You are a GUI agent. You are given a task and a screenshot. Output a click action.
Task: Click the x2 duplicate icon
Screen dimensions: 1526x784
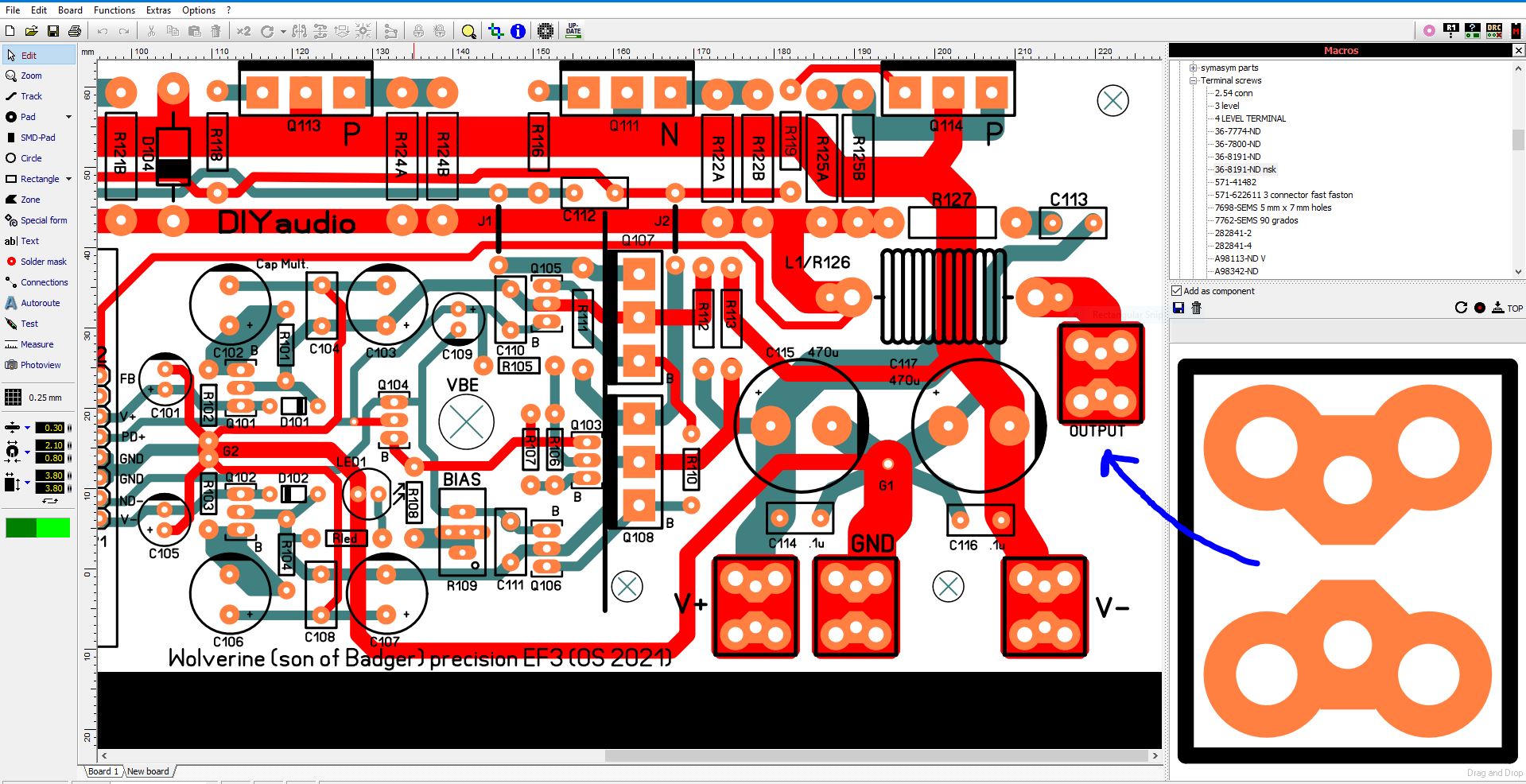[x=243, y=31]
